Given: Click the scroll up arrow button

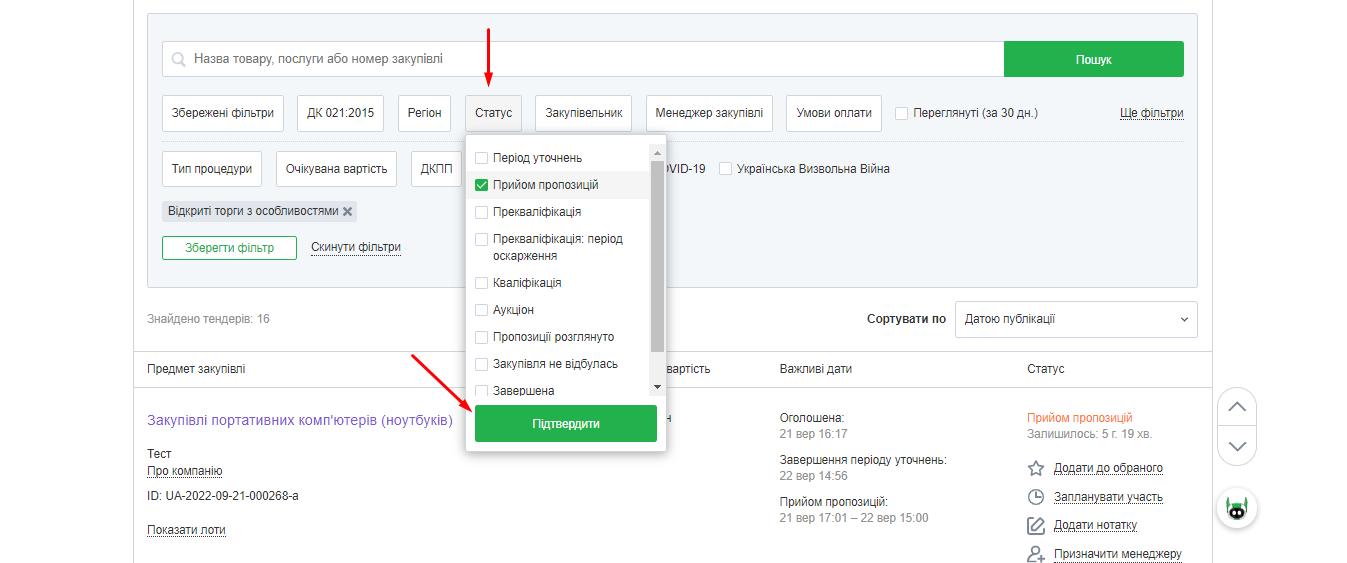Looking at the screenshot, I should [1237, 407].
